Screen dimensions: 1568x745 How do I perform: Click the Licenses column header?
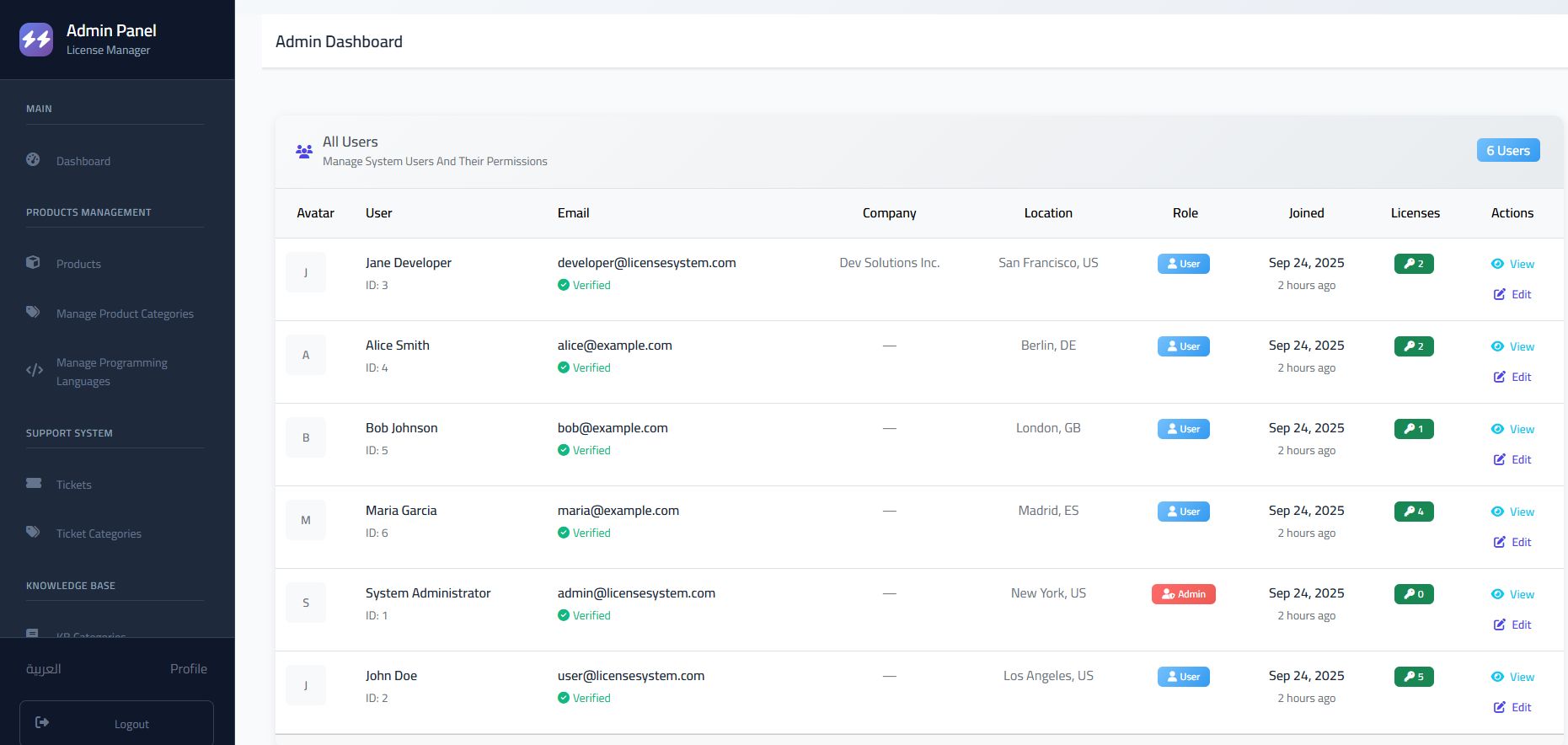point(1415,213)
